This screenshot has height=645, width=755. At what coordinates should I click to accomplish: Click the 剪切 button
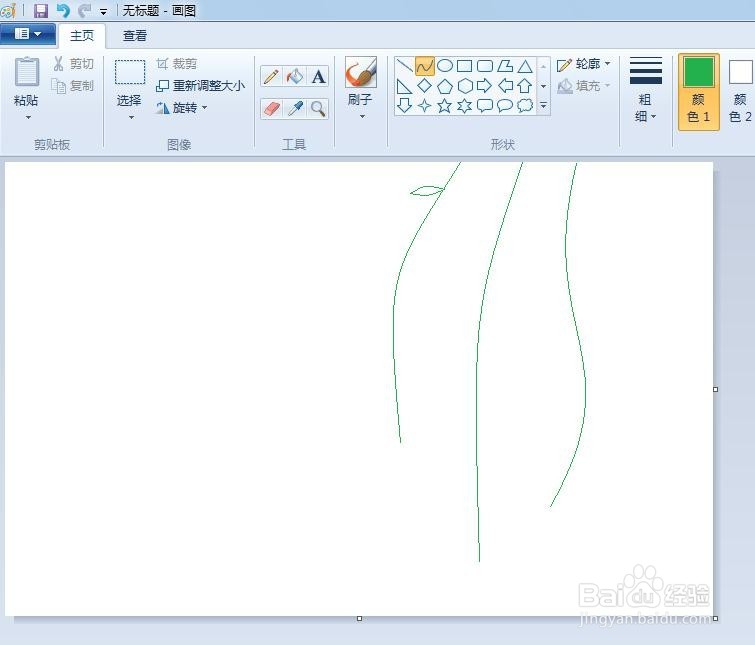(73, 64)
